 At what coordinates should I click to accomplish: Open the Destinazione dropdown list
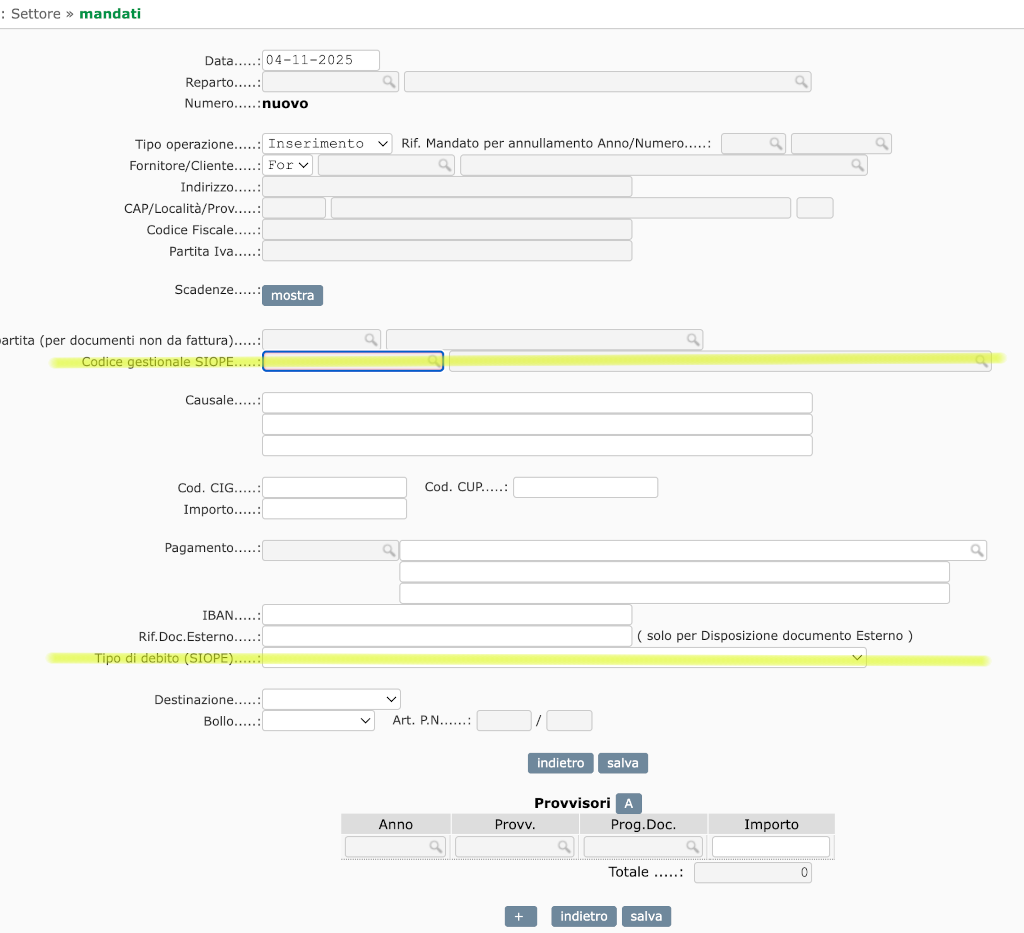pyautogui.click(x=331, y=699)
